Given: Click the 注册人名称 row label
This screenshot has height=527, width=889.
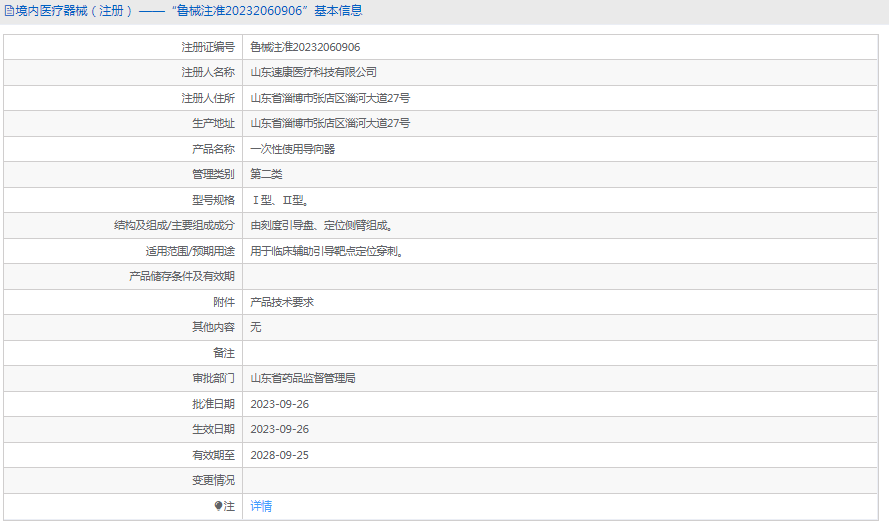Looking at the screenshot, I should [208, 72].
